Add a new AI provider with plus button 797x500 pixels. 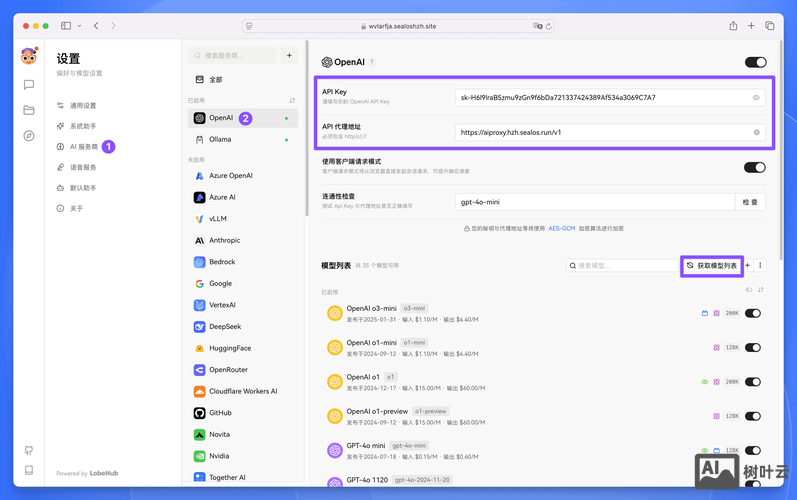point(289,55)
